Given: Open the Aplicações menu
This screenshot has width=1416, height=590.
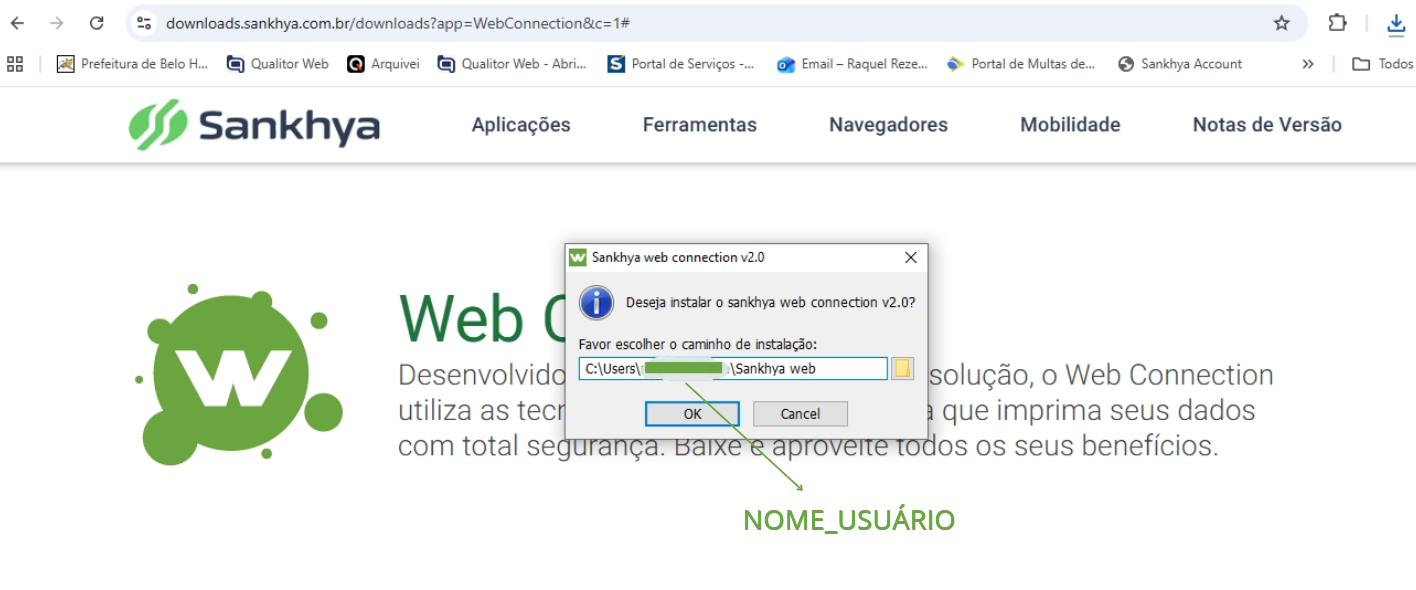Looking at the screenshot, I should (x=521, y=125).
